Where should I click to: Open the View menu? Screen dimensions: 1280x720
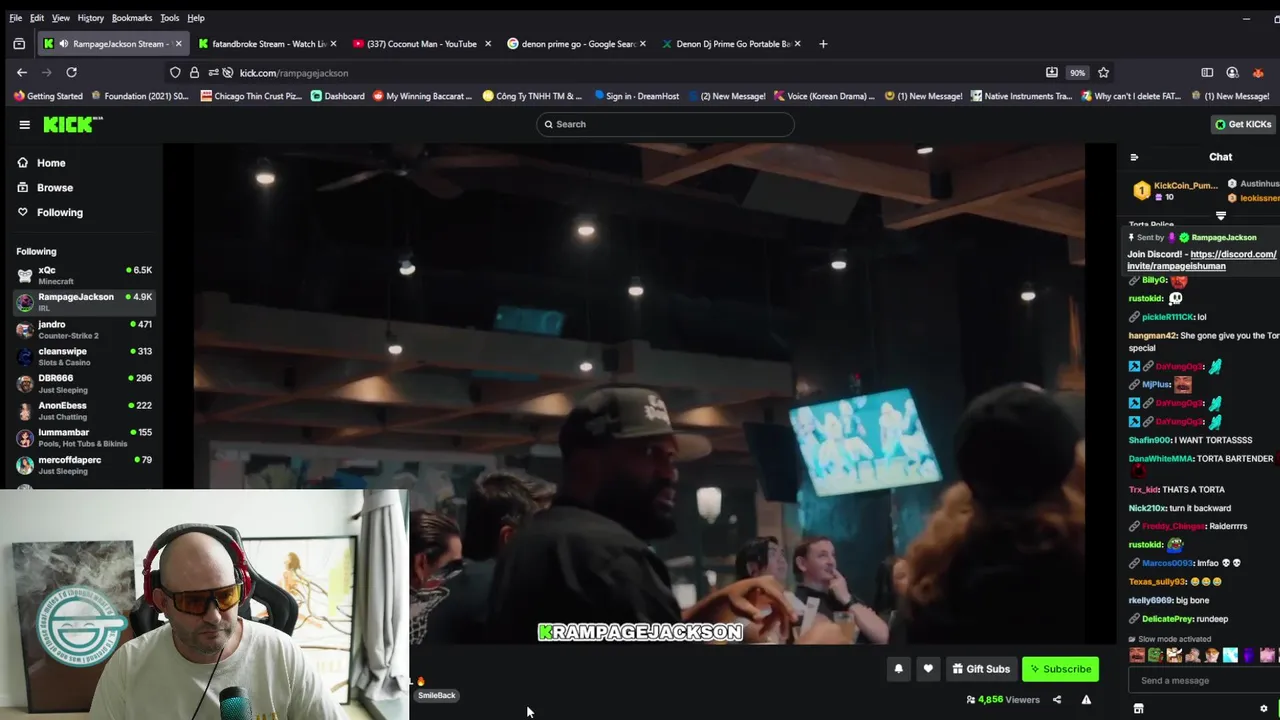point(61,18)
